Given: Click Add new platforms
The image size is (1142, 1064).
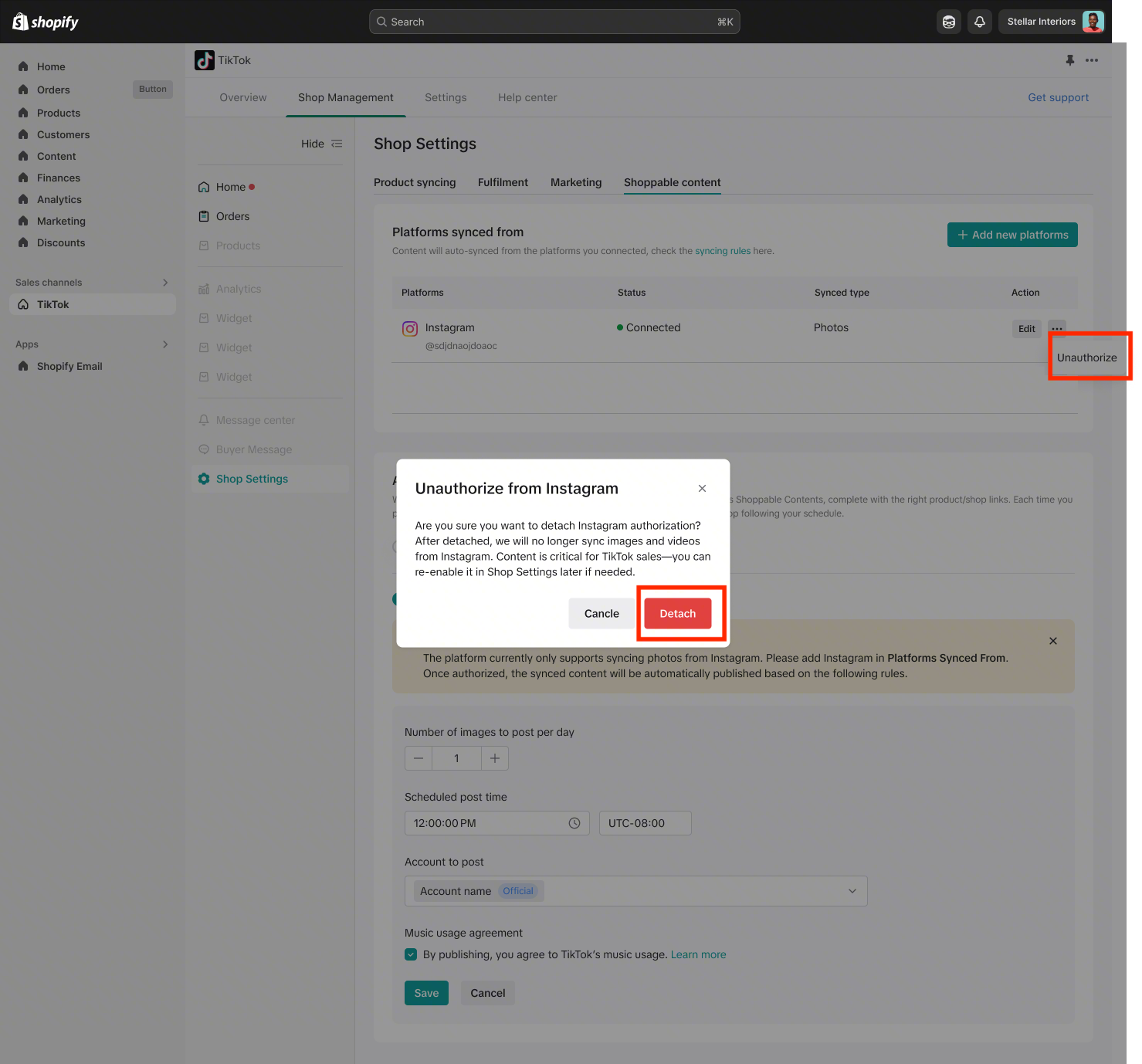Looking at the screenshot, I should [x=1012, y=235].
